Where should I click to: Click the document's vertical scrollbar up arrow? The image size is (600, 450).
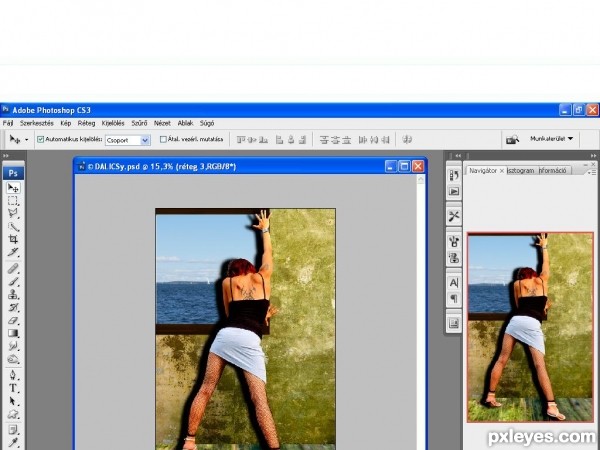click(421, 180)
